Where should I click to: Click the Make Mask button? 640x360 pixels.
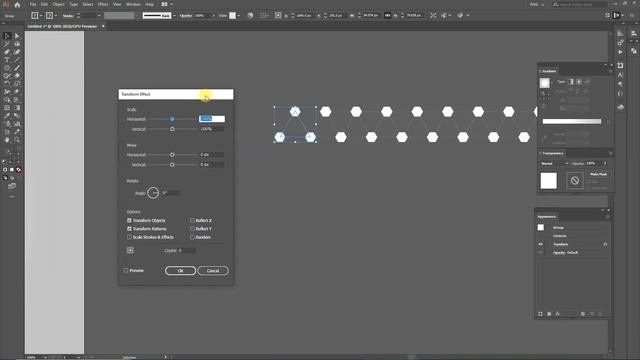598,174
